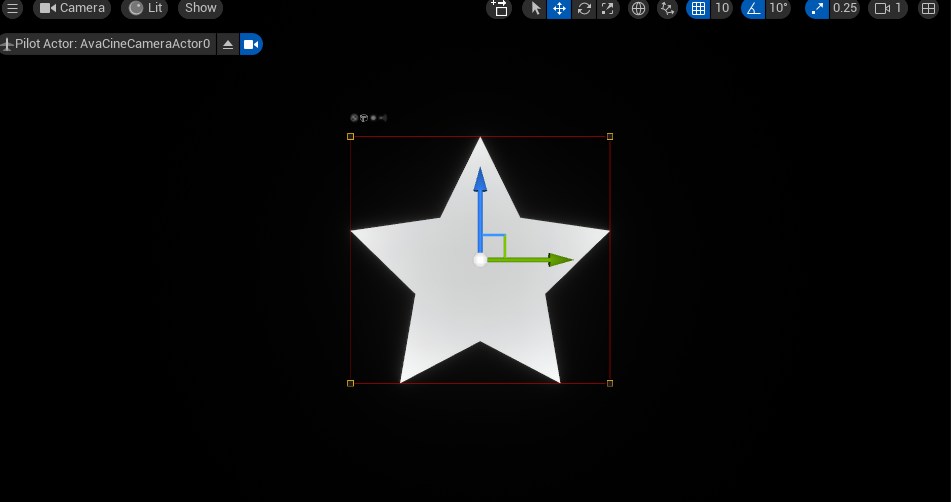Click the viewport layout grid icon
This screenshot has width=951, height=502.
coord(928,8)
